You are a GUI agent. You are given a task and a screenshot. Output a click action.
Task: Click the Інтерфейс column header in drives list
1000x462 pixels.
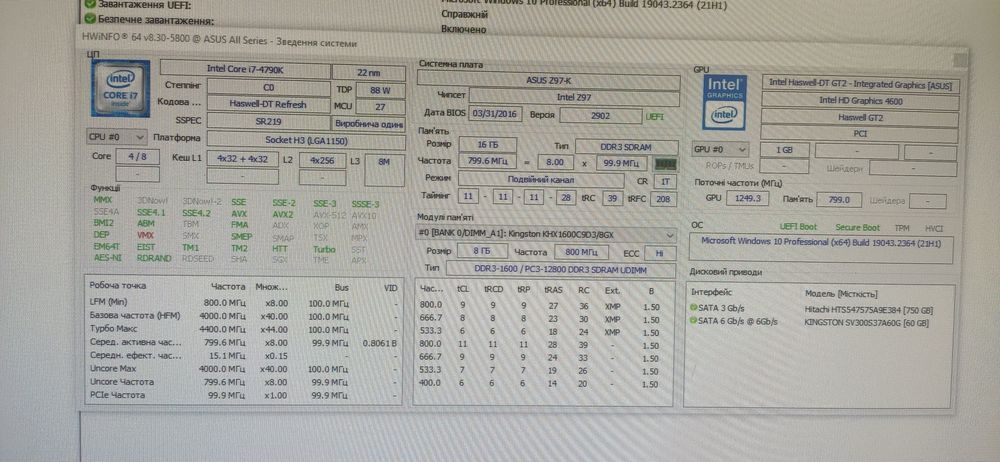[712, 292]
